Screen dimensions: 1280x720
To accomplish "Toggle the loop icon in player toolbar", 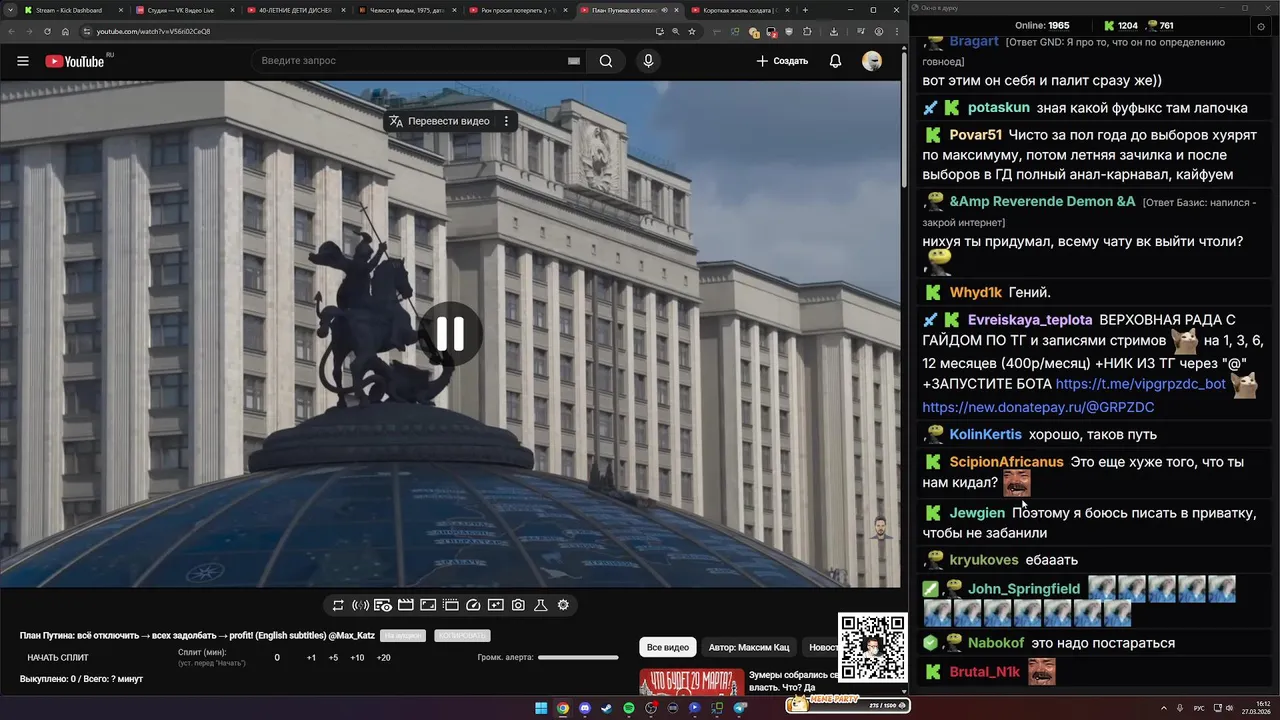I will [x=338, y=605].
